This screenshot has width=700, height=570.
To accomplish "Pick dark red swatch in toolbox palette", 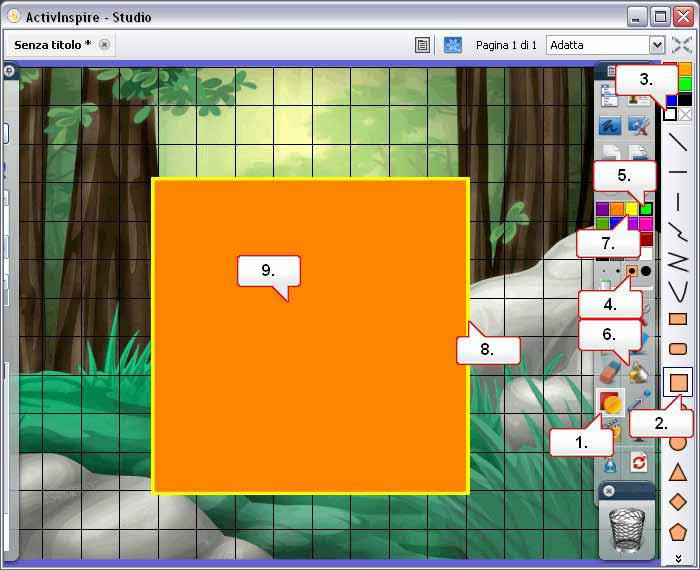I will 646,238.
